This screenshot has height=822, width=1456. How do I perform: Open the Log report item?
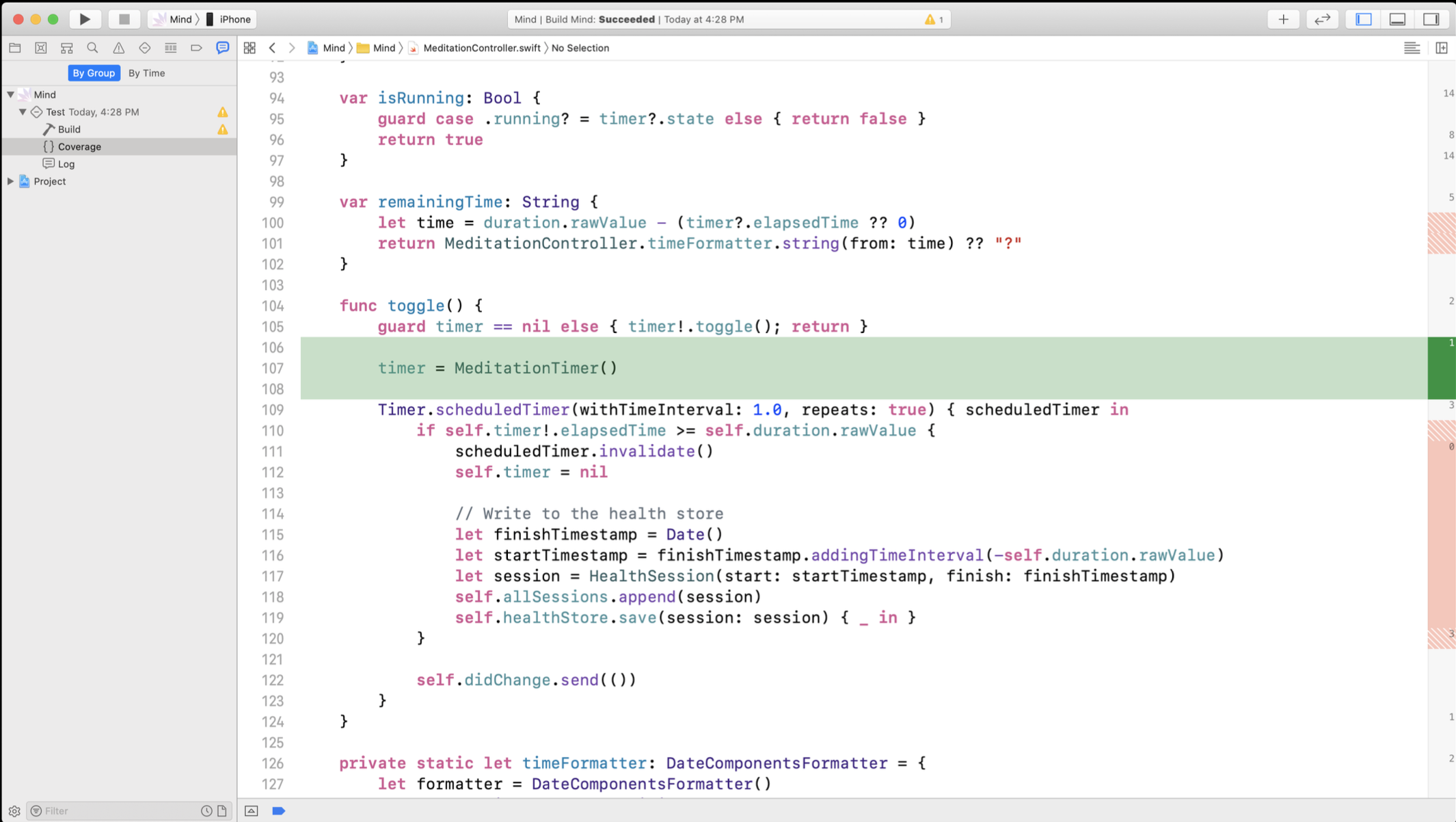pos(66,163)
